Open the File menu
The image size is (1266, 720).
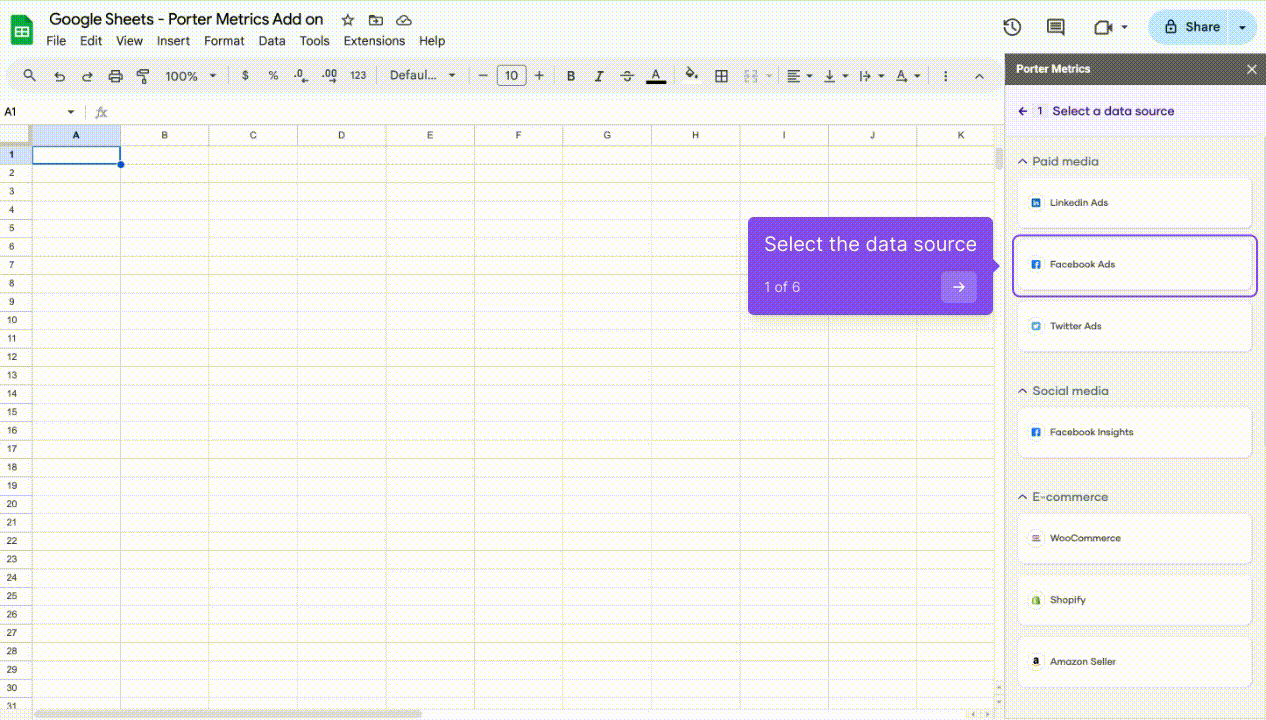[56, 41]
